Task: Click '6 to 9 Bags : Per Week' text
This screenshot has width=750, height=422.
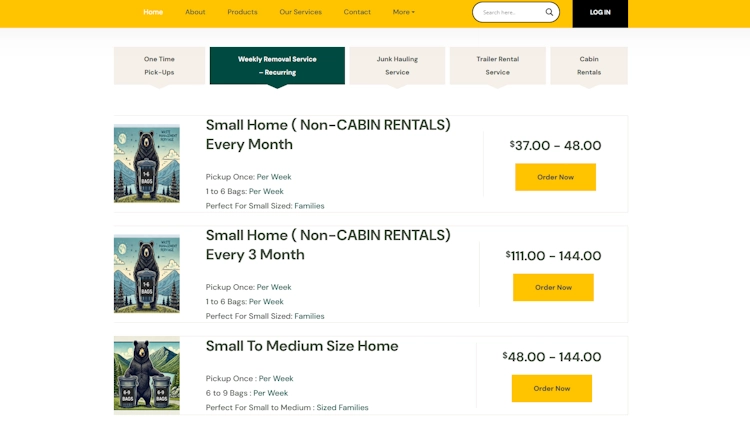Action: click(247, 393)
